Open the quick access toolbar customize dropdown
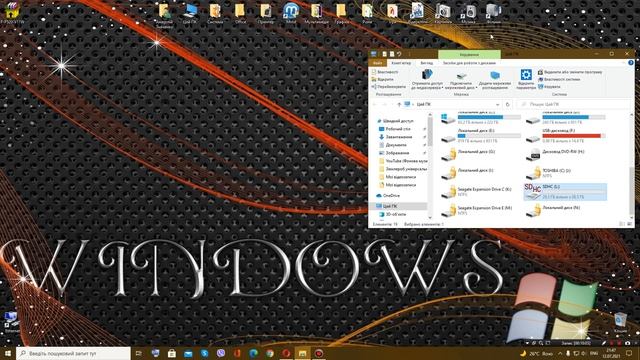640x360 pixels. click(409, 54)
